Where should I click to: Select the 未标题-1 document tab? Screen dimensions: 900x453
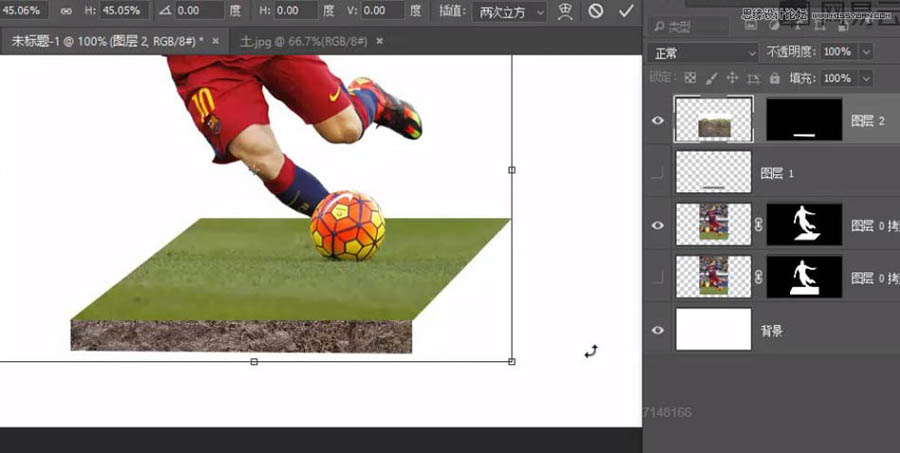[x=107, y=41]
